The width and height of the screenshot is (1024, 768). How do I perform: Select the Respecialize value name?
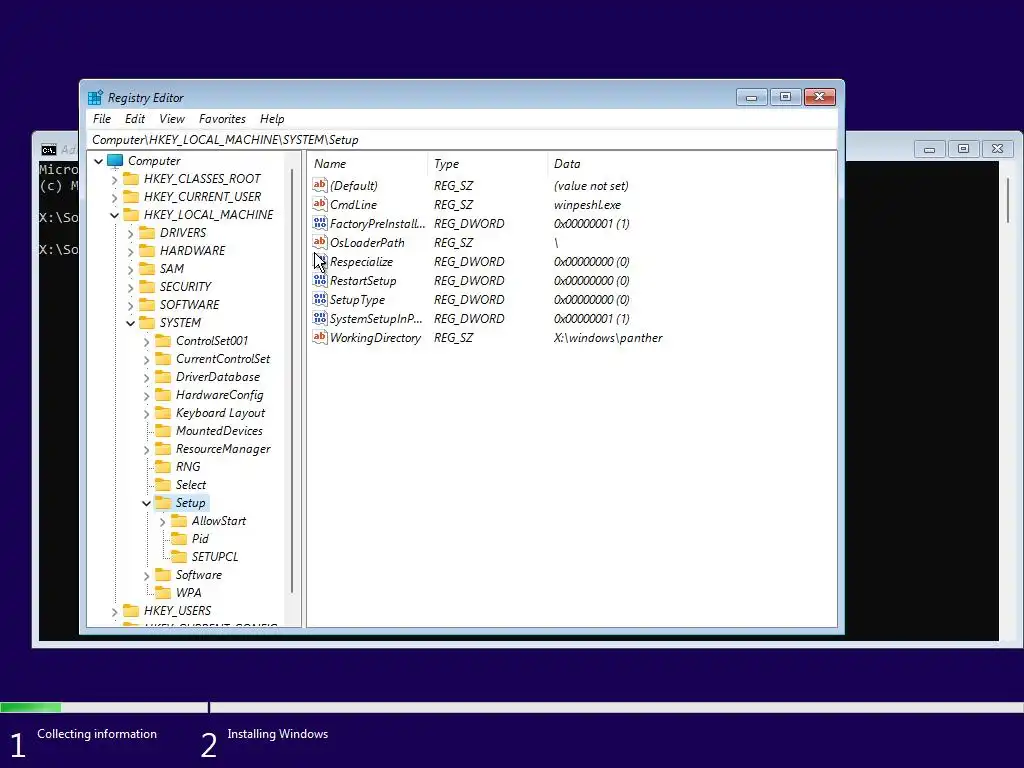point(361,262)
